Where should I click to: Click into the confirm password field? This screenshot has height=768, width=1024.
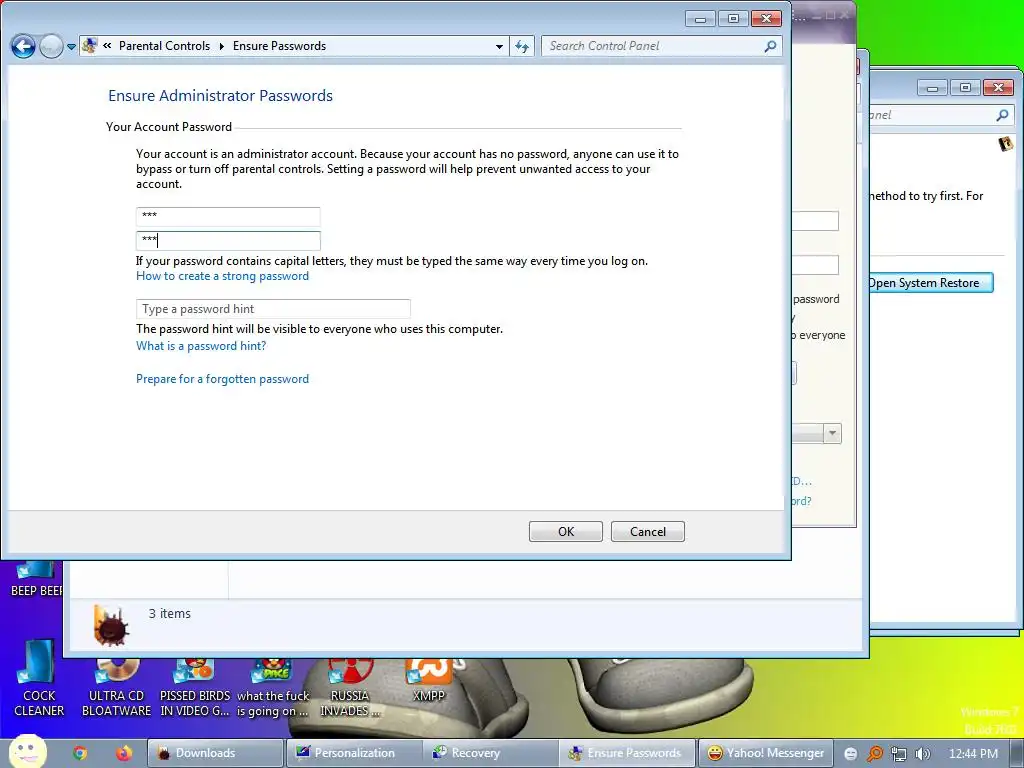[x=228, y=240]
